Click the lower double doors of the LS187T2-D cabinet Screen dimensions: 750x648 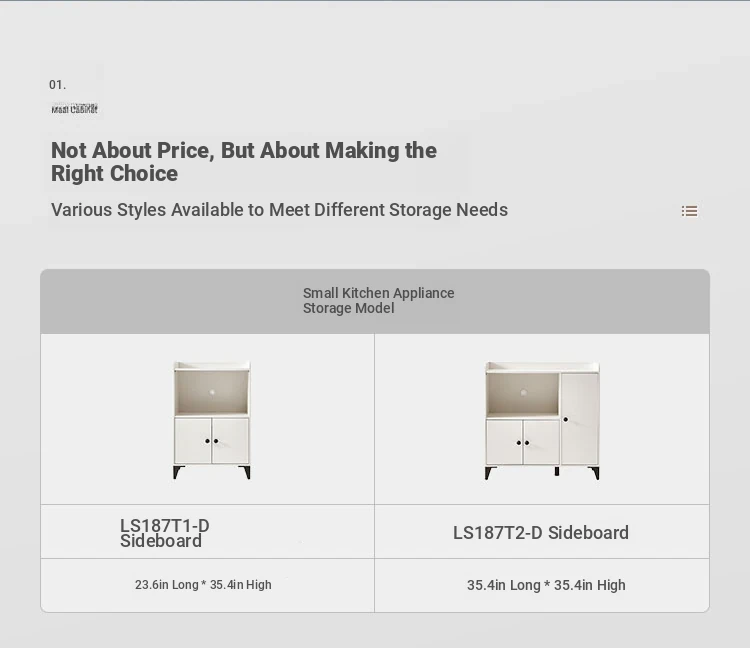coord(523,442)
